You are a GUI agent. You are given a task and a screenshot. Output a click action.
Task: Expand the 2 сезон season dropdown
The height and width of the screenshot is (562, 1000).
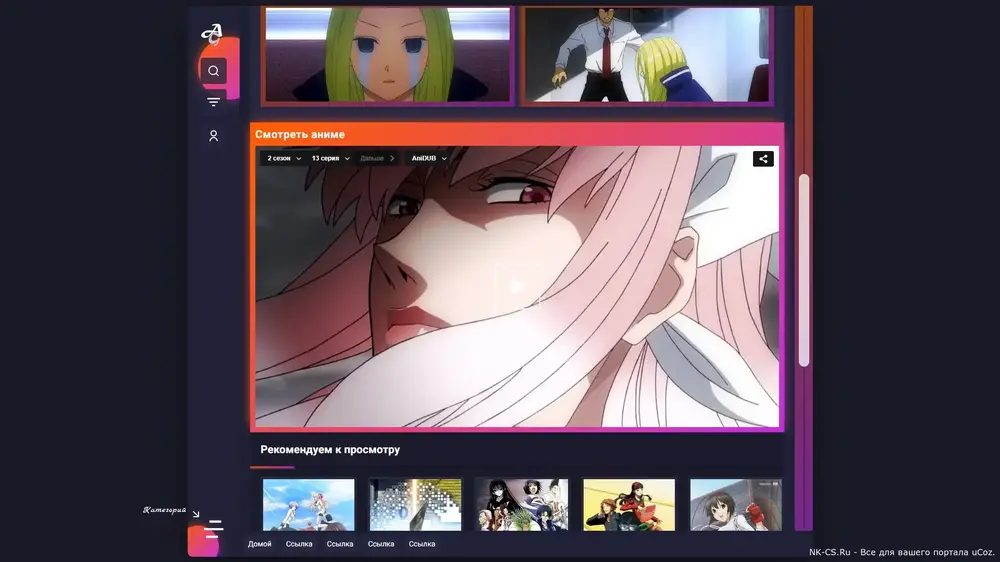tap(284, 158)
